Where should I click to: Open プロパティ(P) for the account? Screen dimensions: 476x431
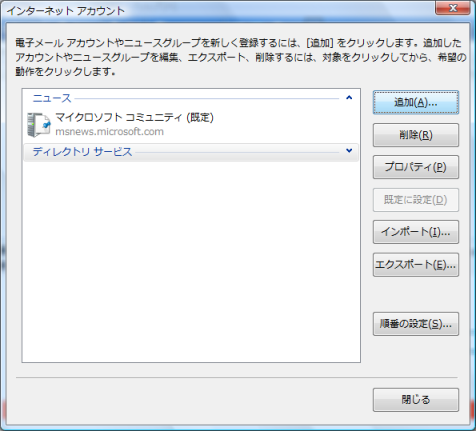pos(416,167)
